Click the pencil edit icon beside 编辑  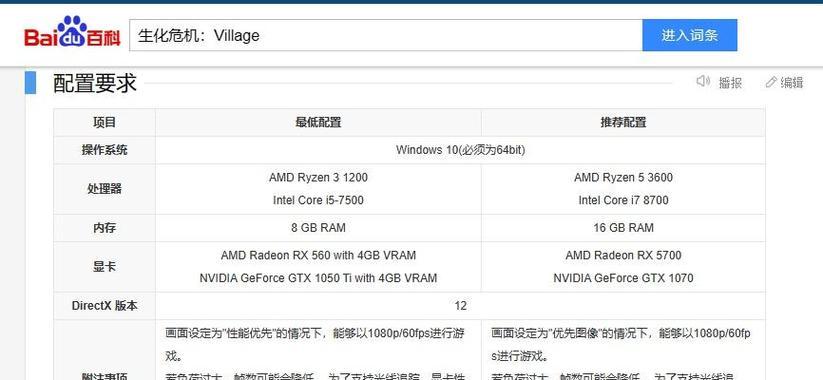pyautogui.click(x=771, y=82)
